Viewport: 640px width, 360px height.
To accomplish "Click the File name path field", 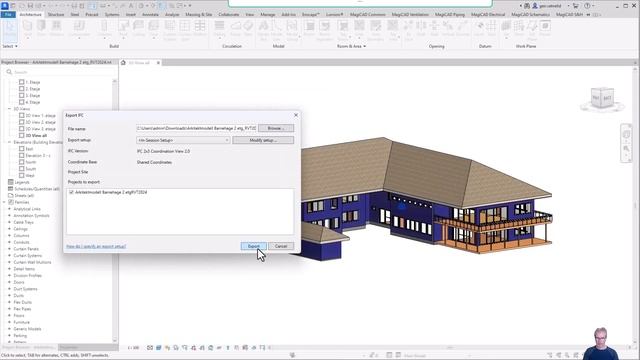I will coord(196,128).
